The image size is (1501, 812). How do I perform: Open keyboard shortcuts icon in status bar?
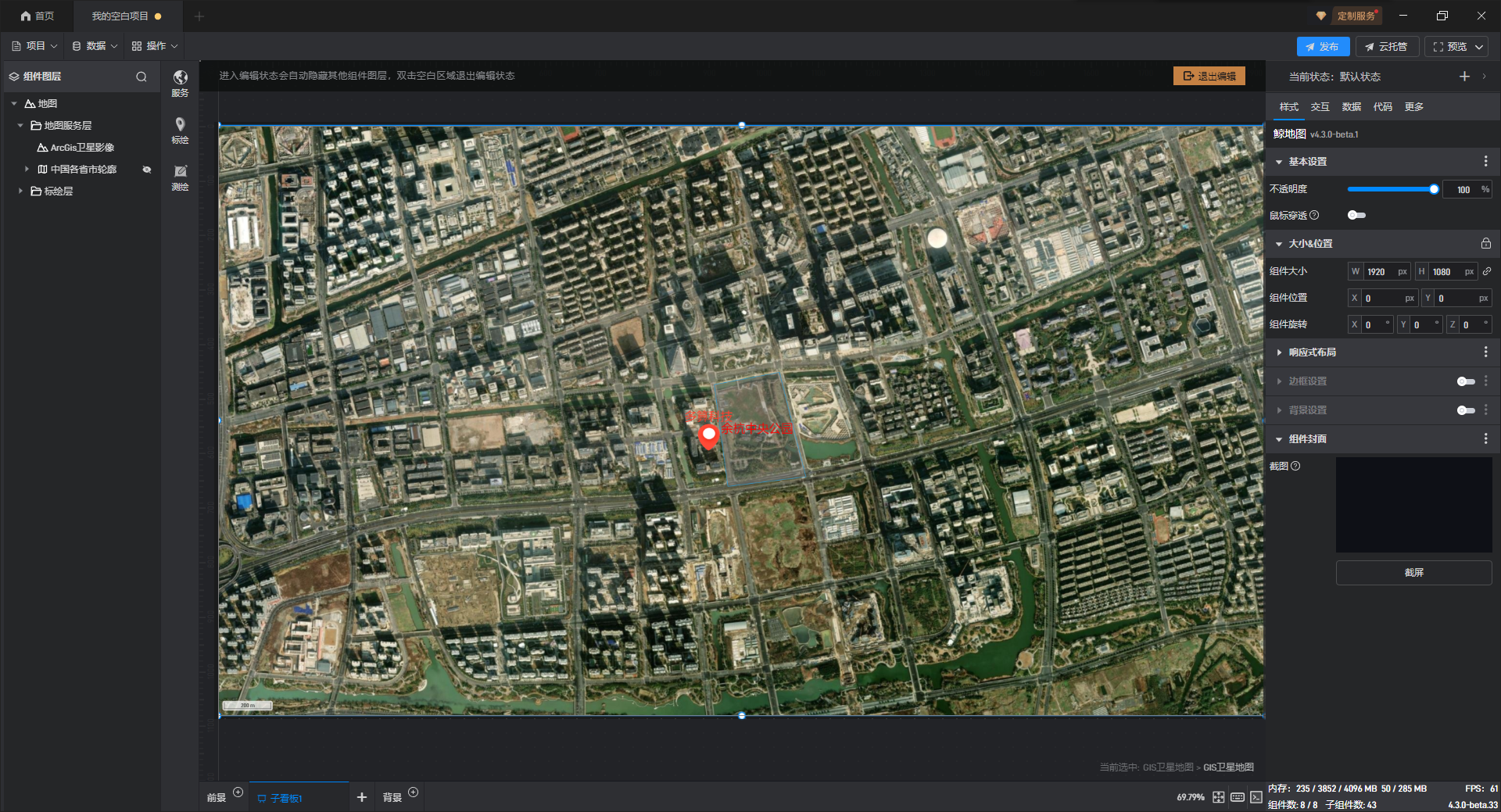[x=1237, y=796]
